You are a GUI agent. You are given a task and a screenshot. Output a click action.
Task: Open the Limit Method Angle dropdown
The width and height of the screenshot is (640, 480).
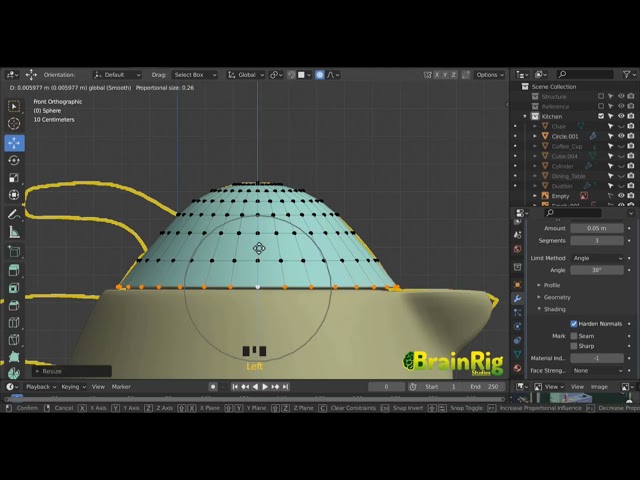click(x=597, y=258)
